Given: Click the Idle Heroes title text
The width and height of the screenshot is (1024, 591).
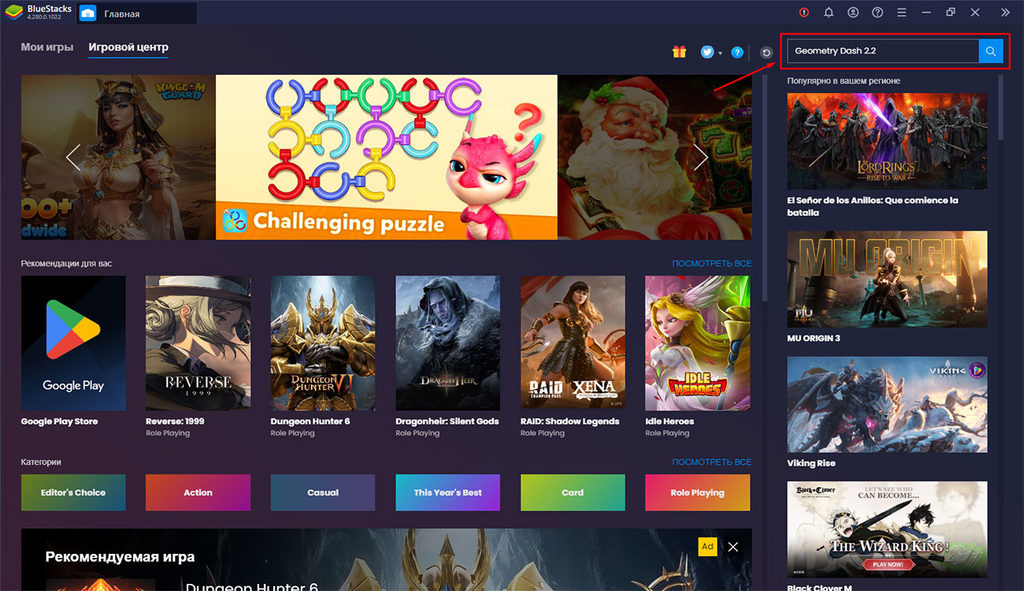Looking at the screenshot, I should coord(669,421).
